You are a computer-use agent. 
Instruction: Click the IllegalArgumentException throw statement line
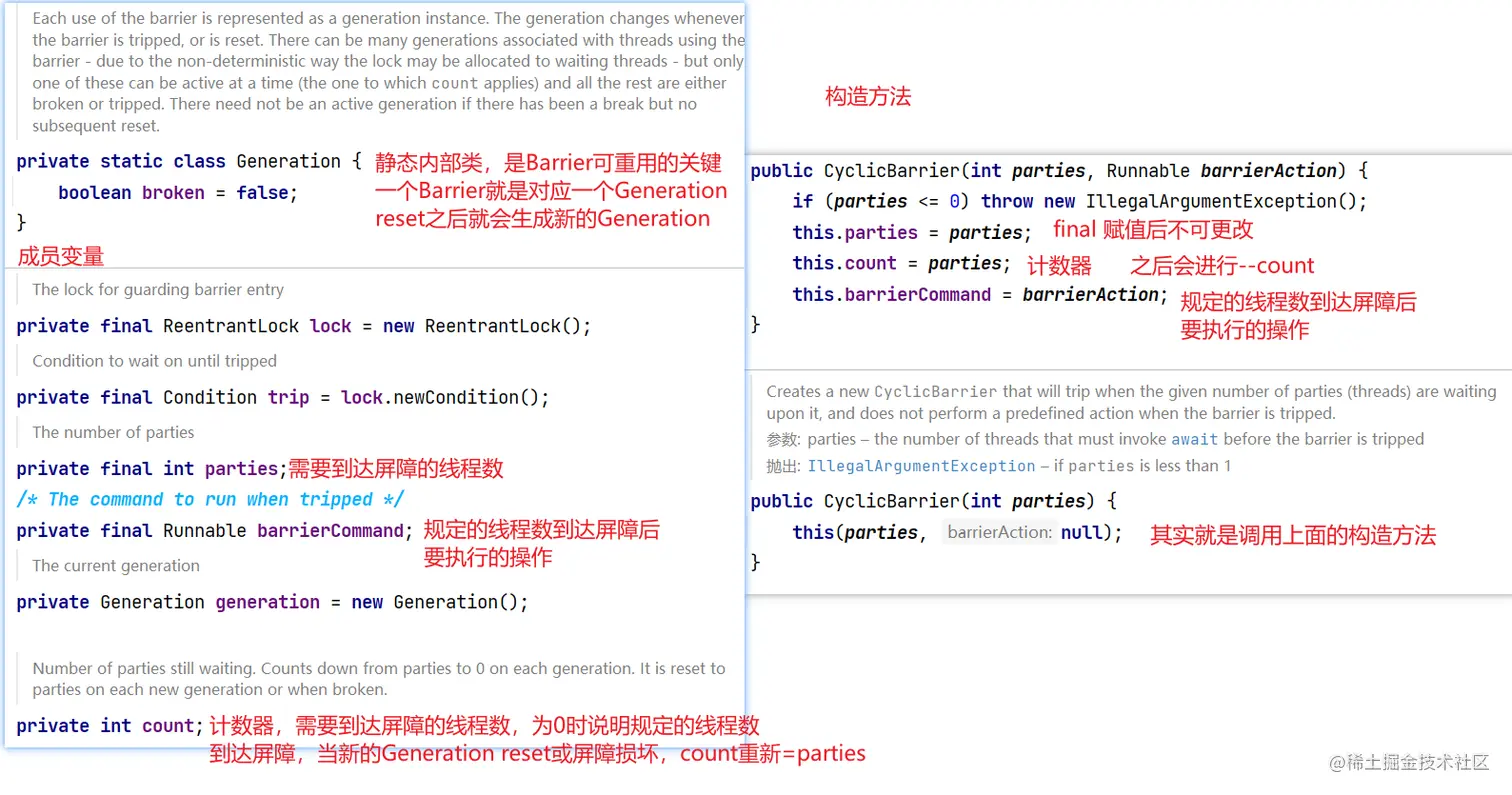click(1080, 201)
